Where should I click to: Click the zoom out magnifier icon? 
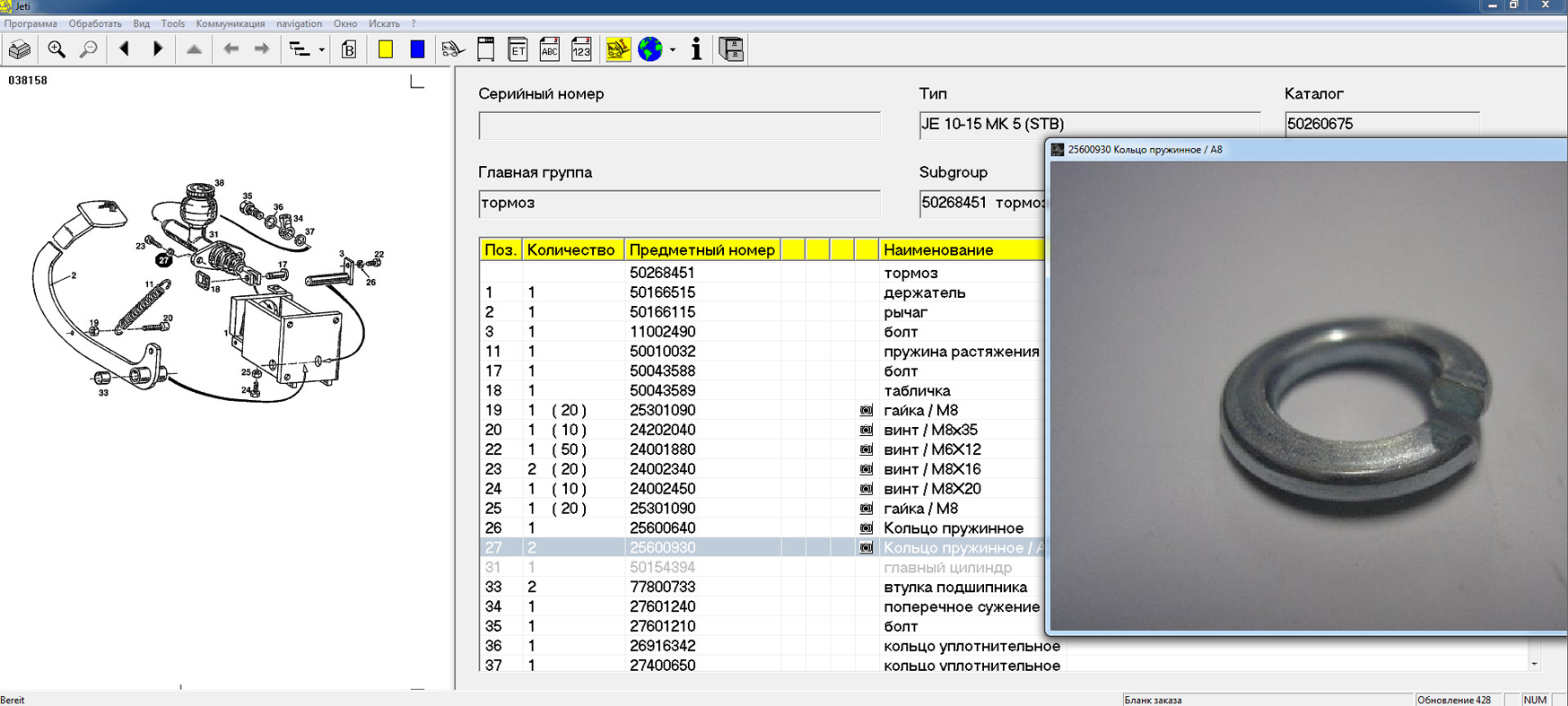(x=88, y=49)
